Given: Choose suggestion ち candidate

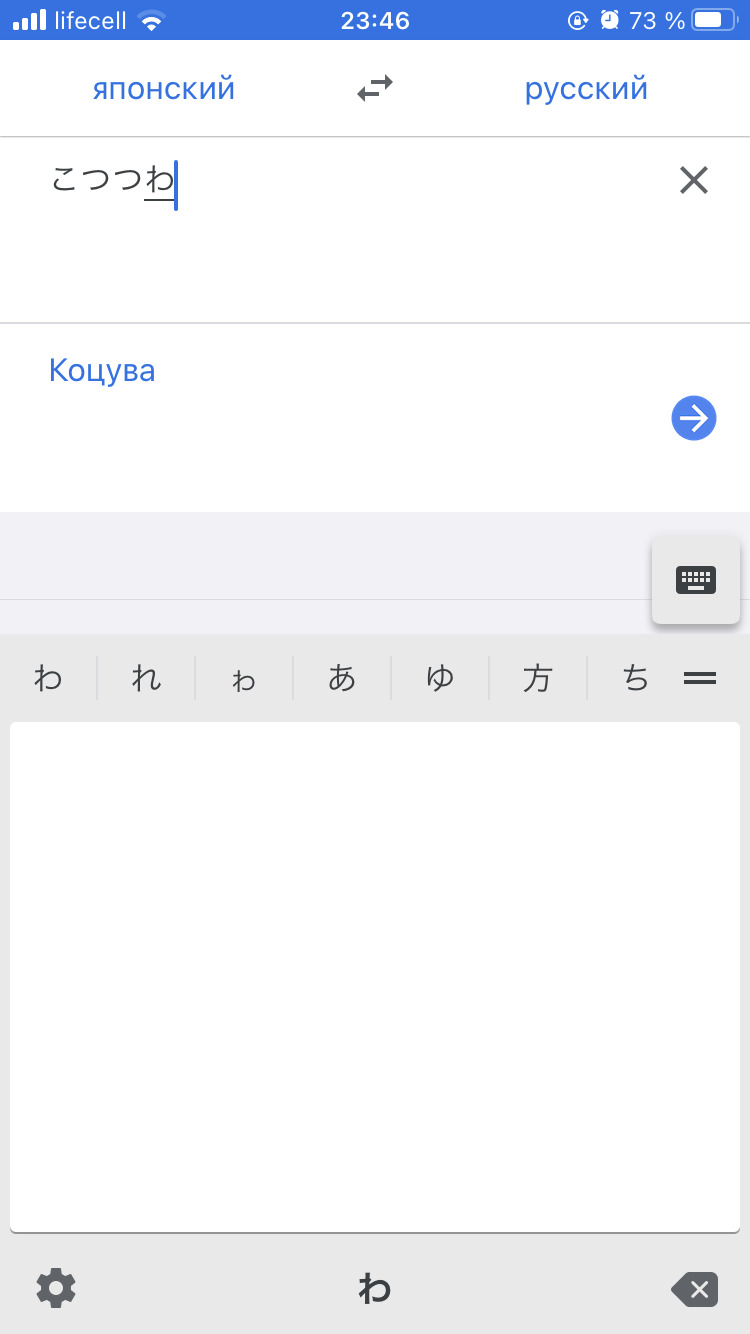Looking at the screenshot, I should (635, 678).
